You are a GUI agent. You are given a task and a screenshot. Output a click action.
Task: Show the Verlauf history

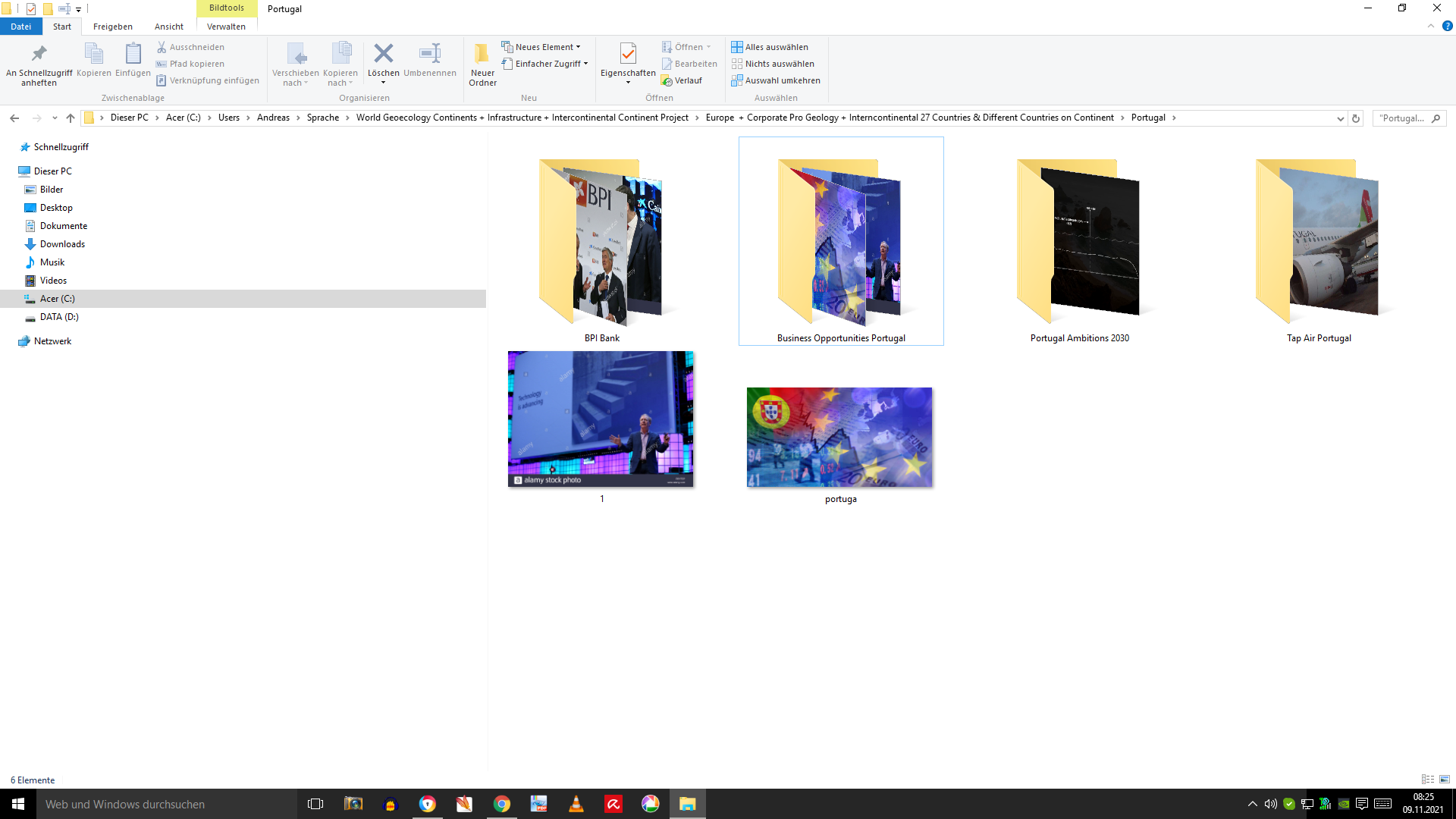[x=682, y=80]
